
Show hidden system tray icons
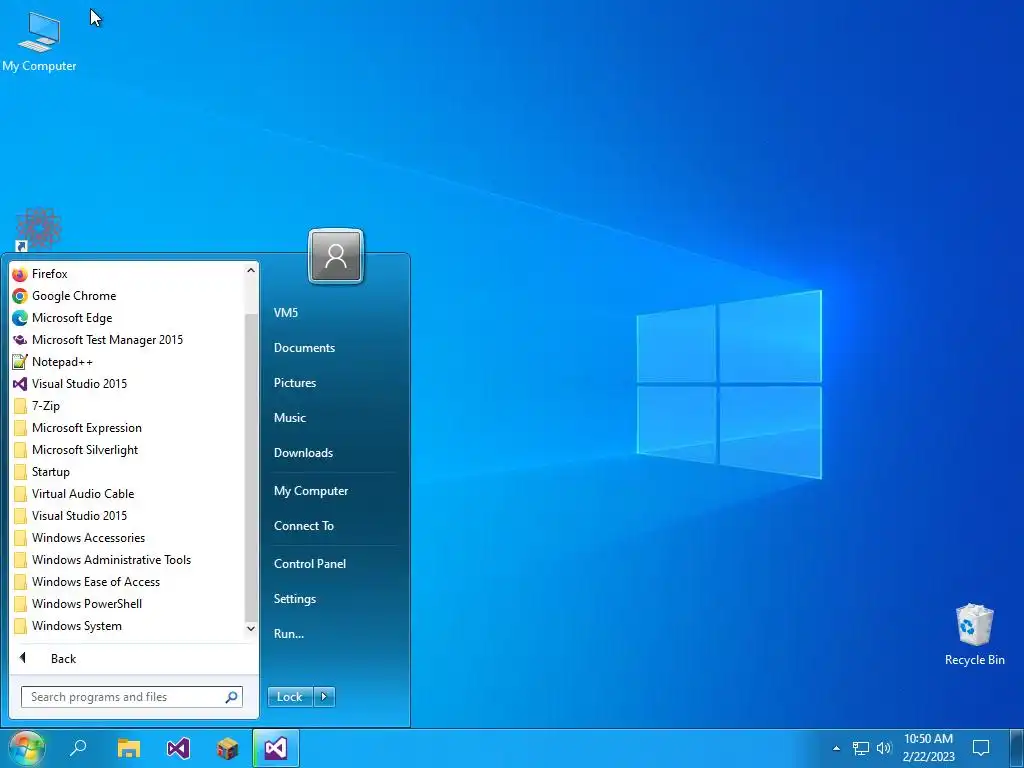(x=837, y=748)
